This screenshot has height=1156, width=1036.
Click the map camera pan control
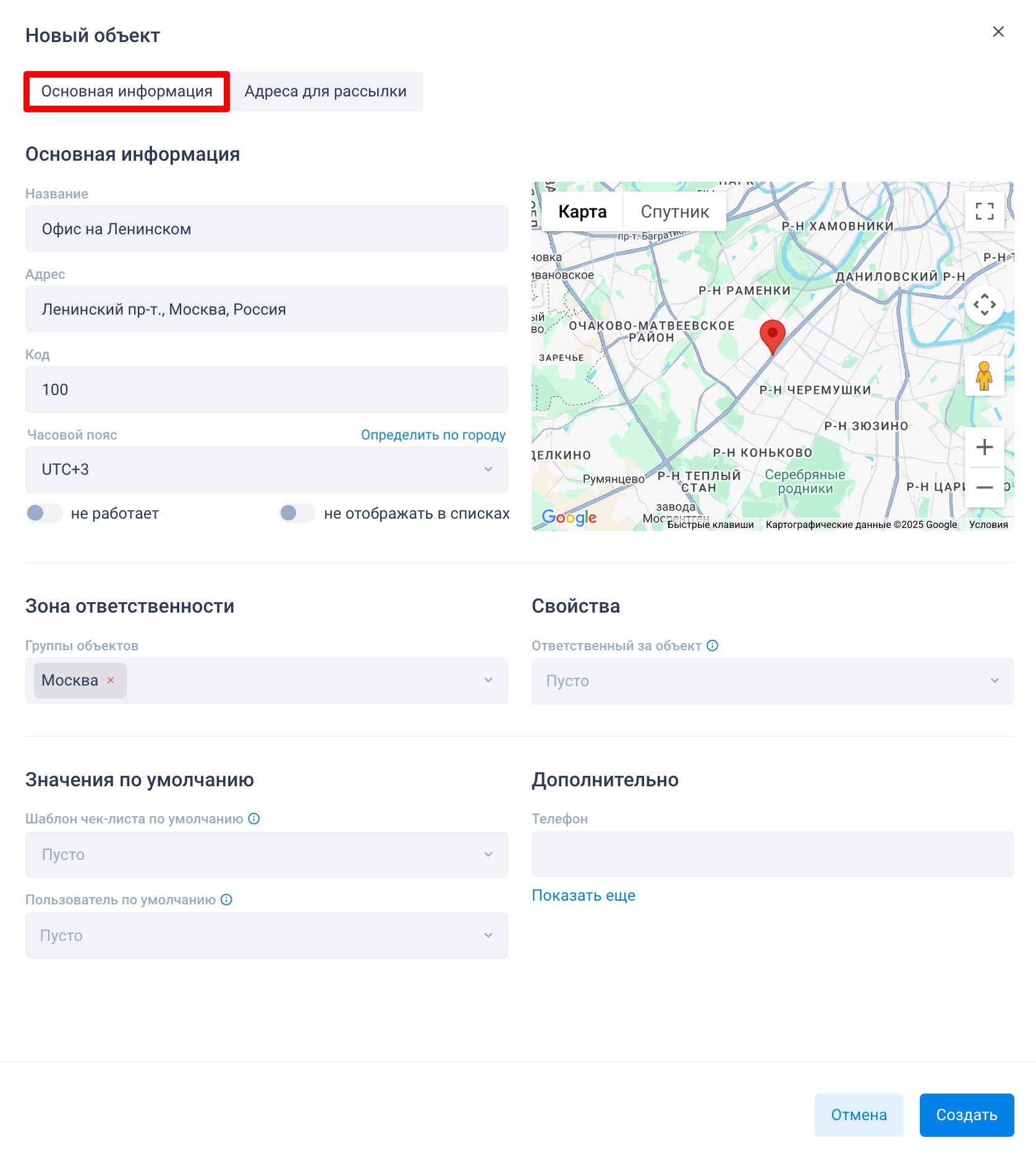(x=984, y=305)
